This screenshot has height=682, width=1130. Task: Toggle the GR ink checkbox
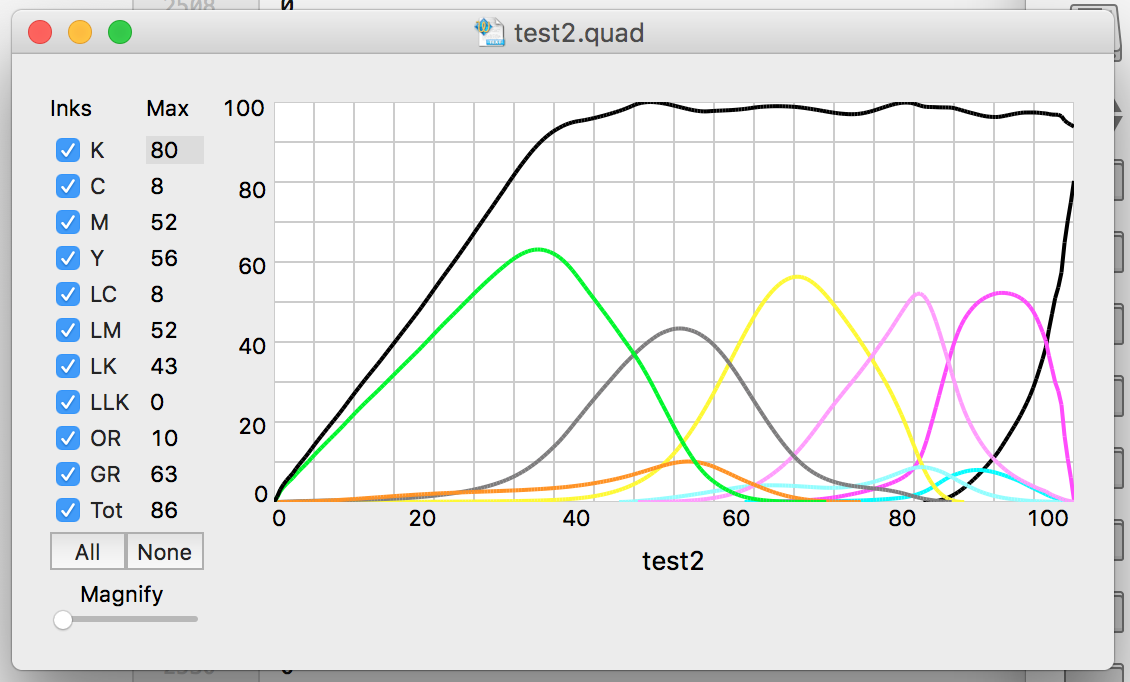click(68, 474)
